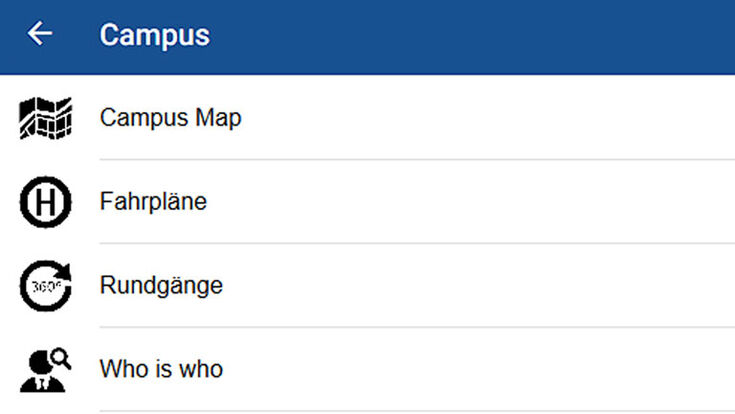The image size is (735, 414).
Task: Tap the 360° rotation icon
Action: tap(45, 286)
